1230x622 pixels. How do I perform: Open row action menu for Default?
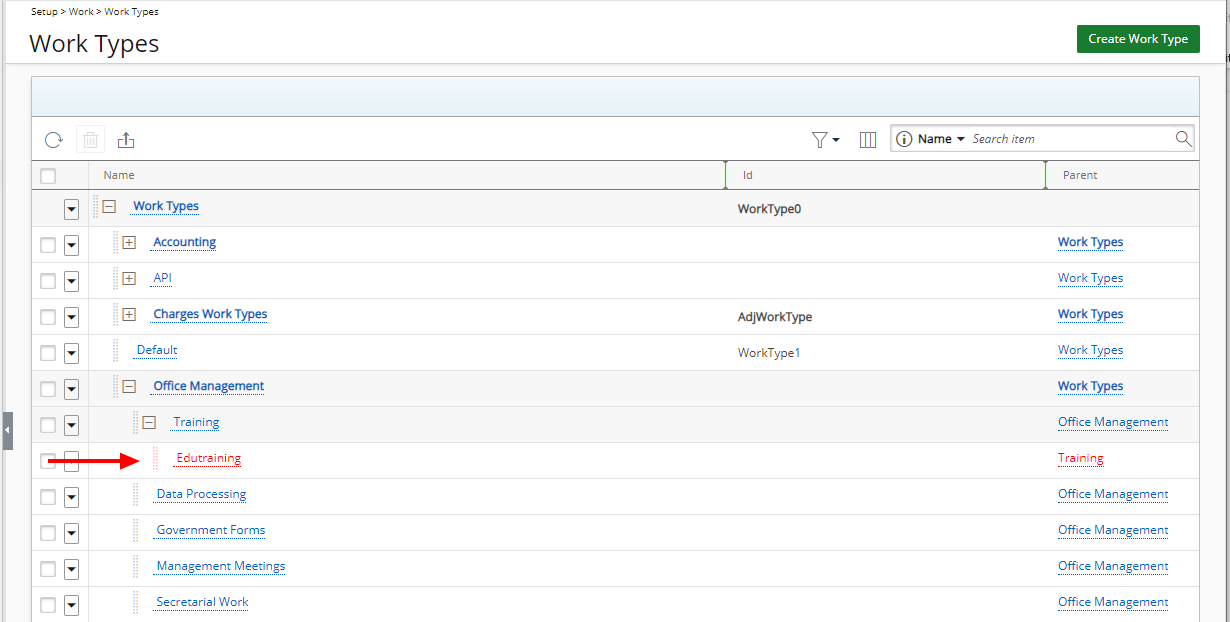[x=71, y=353]
